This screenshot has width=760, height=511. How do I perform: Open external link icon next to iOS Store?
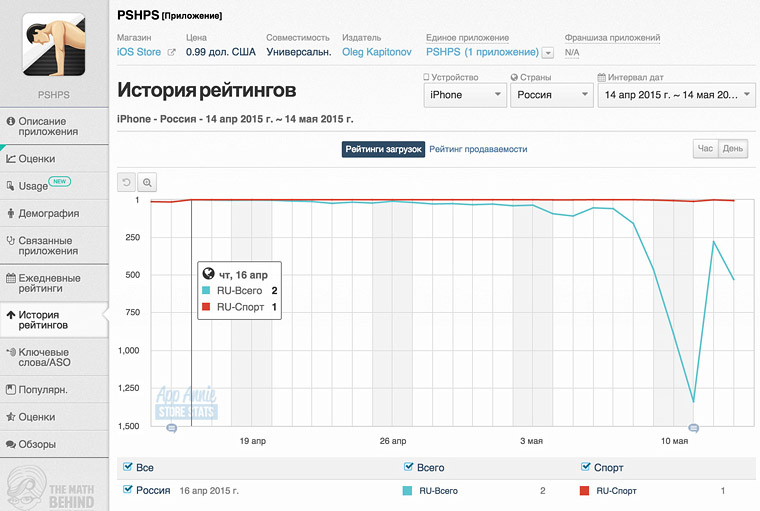tap(171, 52)
